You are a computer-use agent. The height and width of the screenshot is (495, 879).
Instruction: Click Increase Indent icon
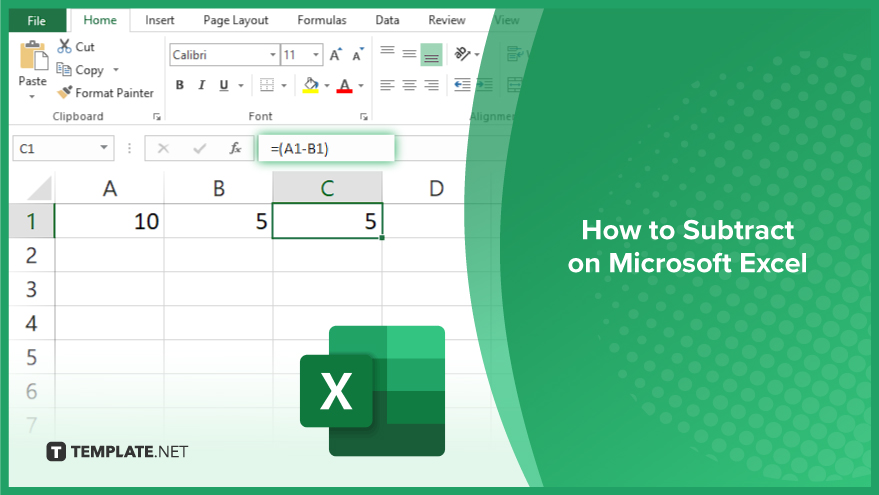pos(484,85)
